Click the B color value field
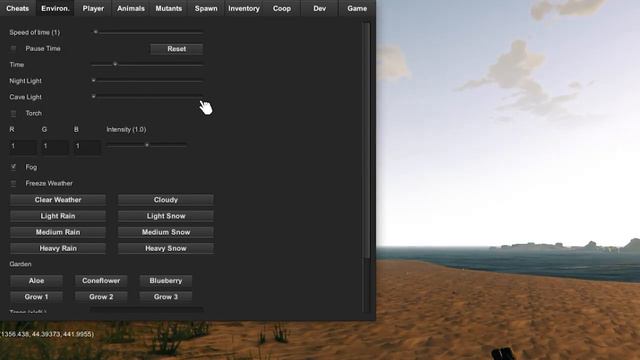Viewport: 640px width, 360px height. [87, 147]
